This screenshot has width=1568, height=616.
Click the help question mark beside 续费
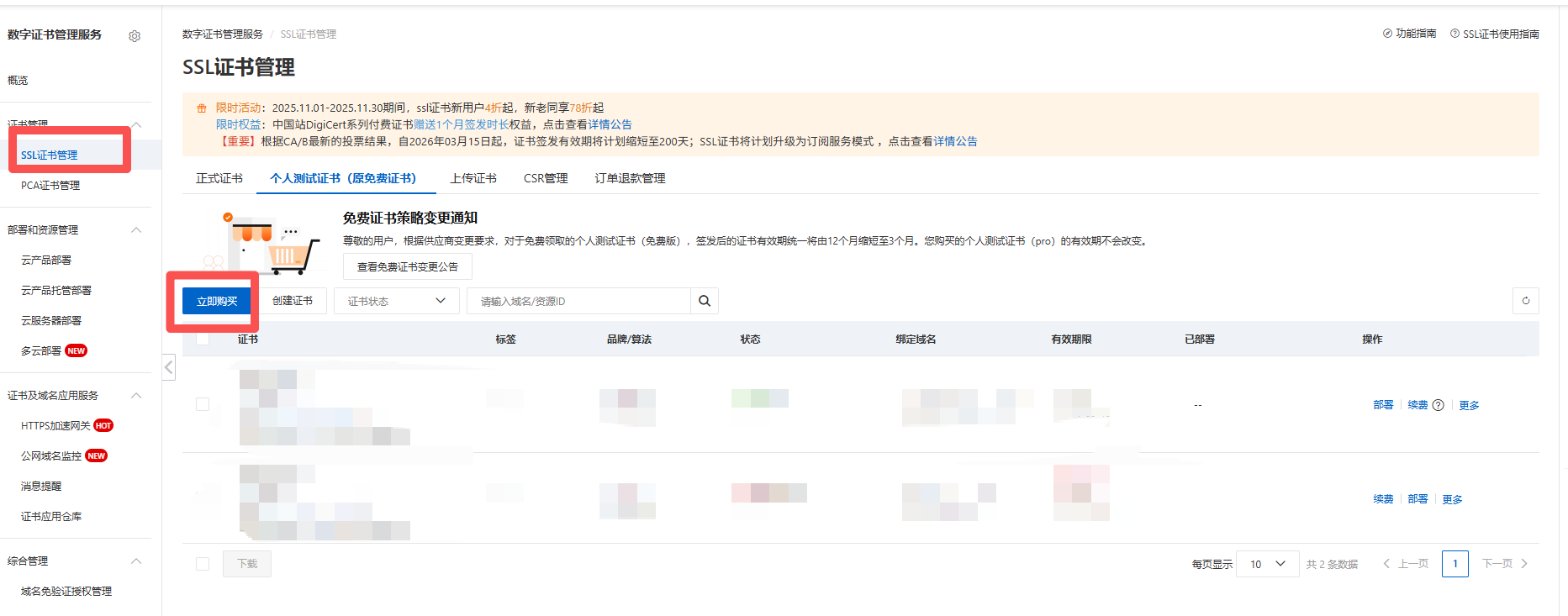click(1438, 405)
